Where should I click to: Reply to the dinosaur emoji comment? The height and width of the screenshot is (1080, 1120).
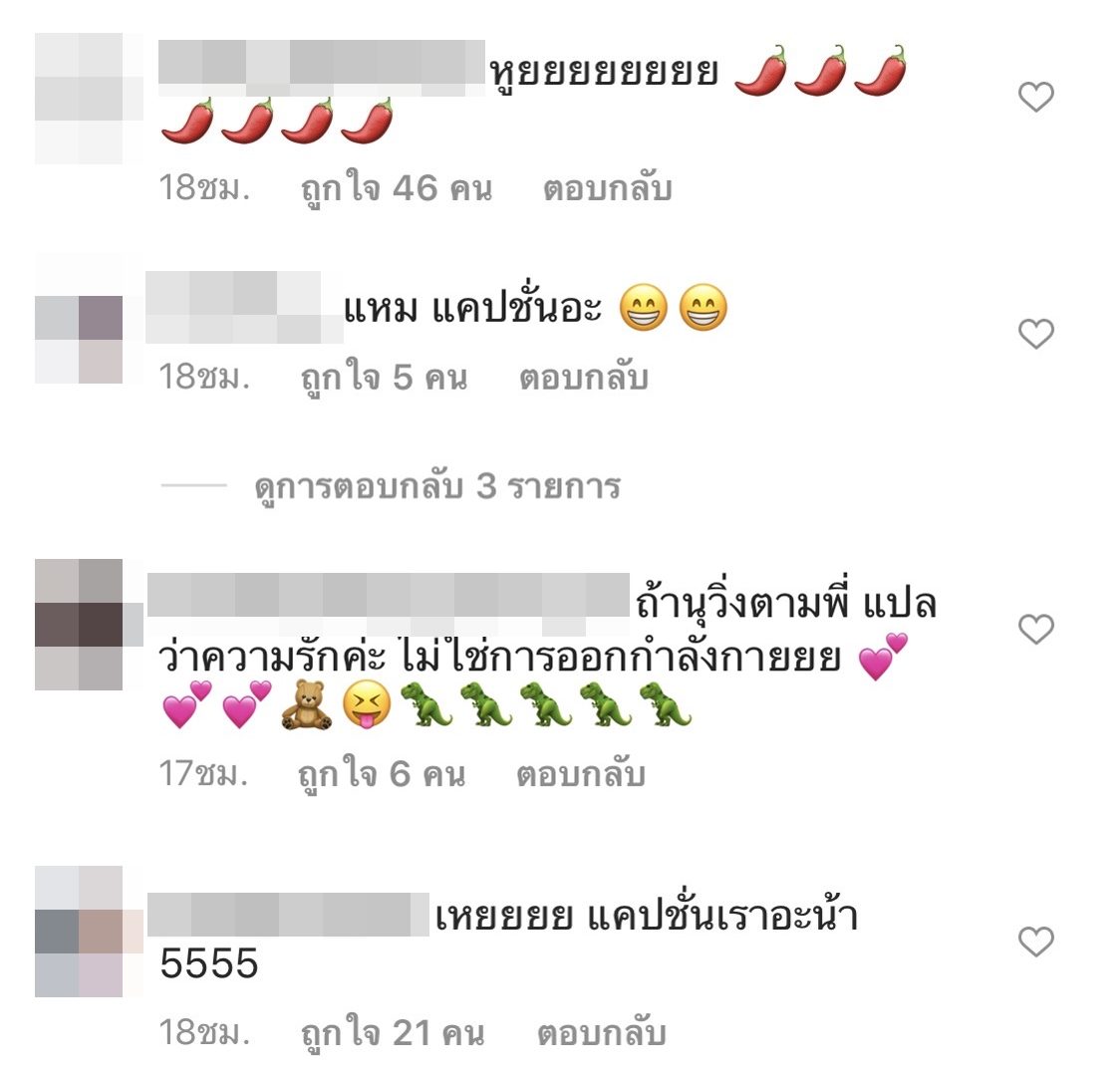pos(581,774)
